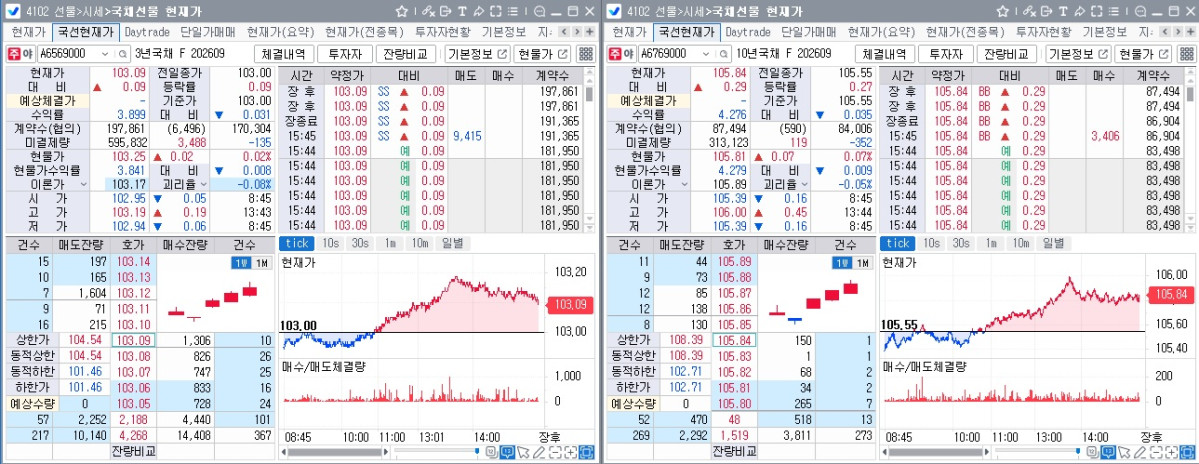Click share arrow icon in left window title
The height and width of the screenshot is (464, 1199).
pyautogui.click(x=479, y=11)
